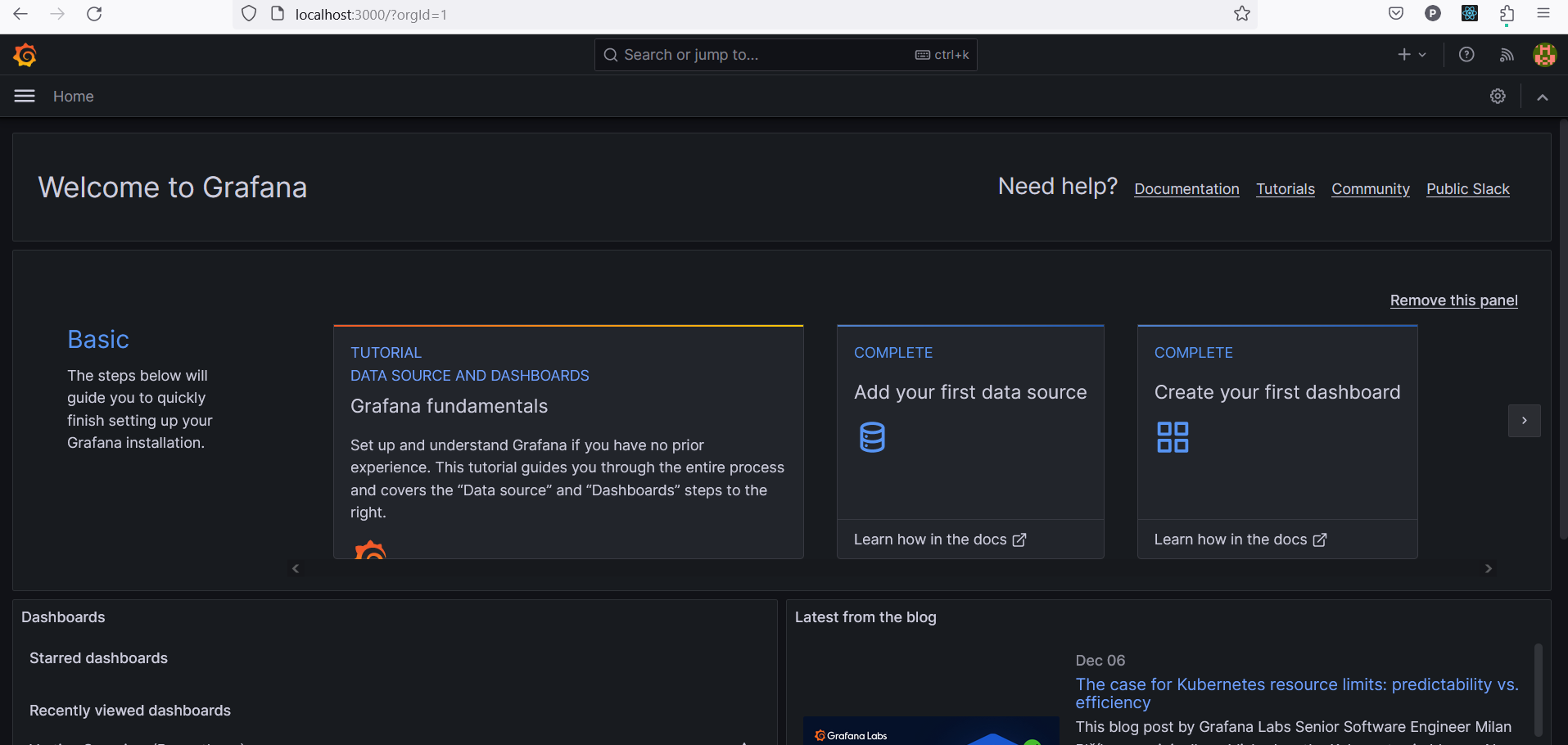
Task: Open the Community link
Action: (x=1371, y=189)
